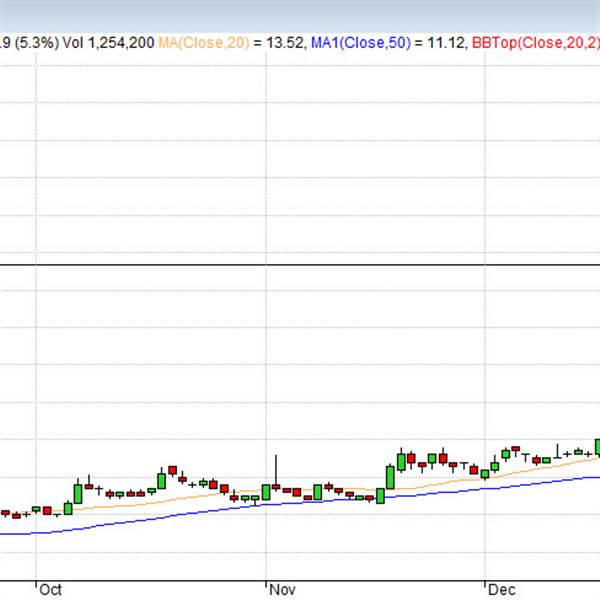Click the Nov label on the time axis

click(282, 590)
